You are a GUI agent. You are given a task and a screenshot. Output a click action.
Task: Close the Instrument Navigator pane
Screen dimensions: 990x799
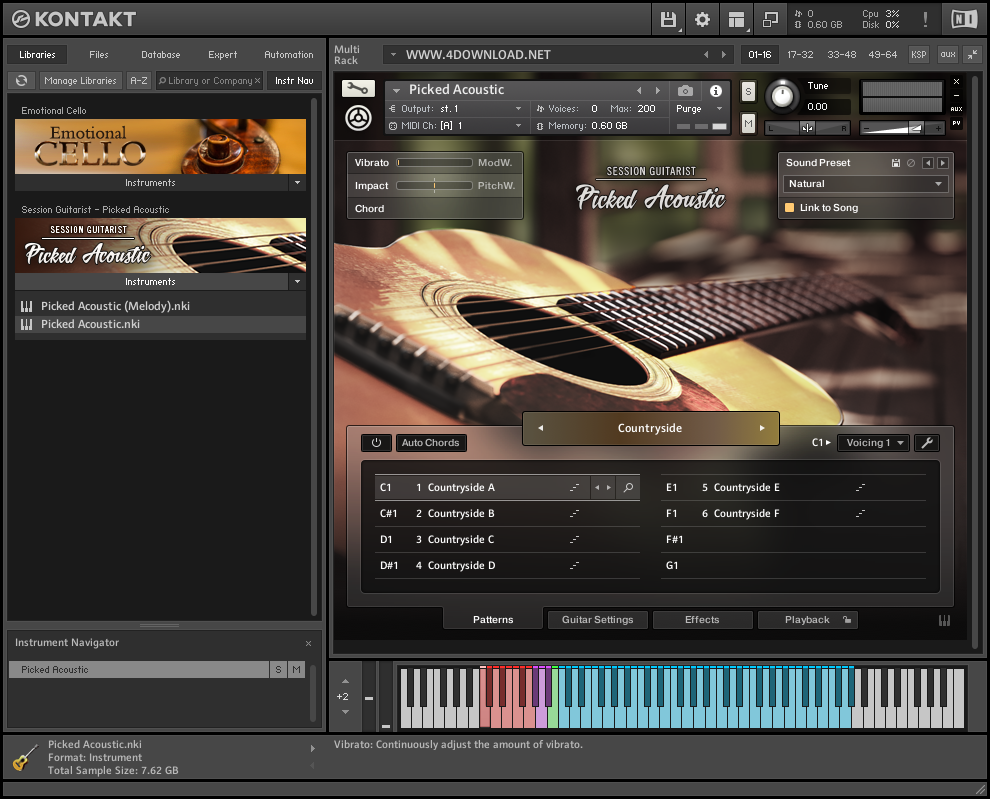pos(308,644)
